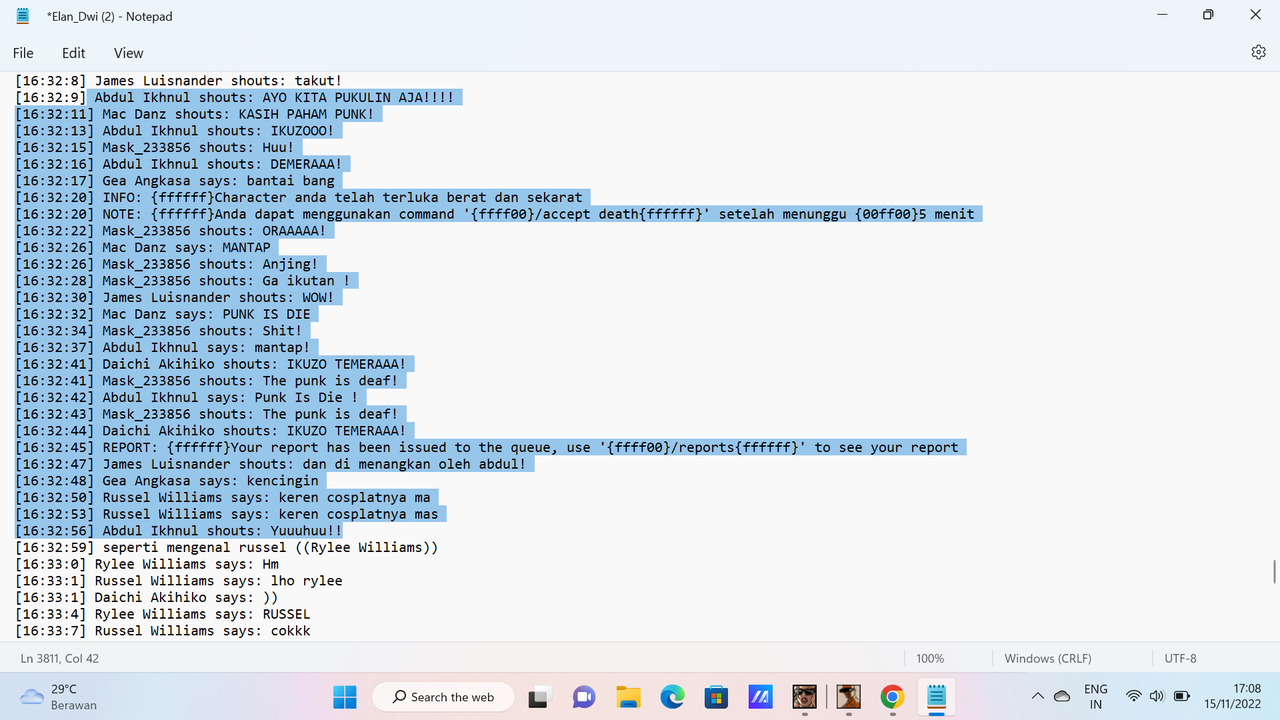The image size is (1280, 720).
Task: Click the Notepad app icon in title bar
Action: (23, 16)
